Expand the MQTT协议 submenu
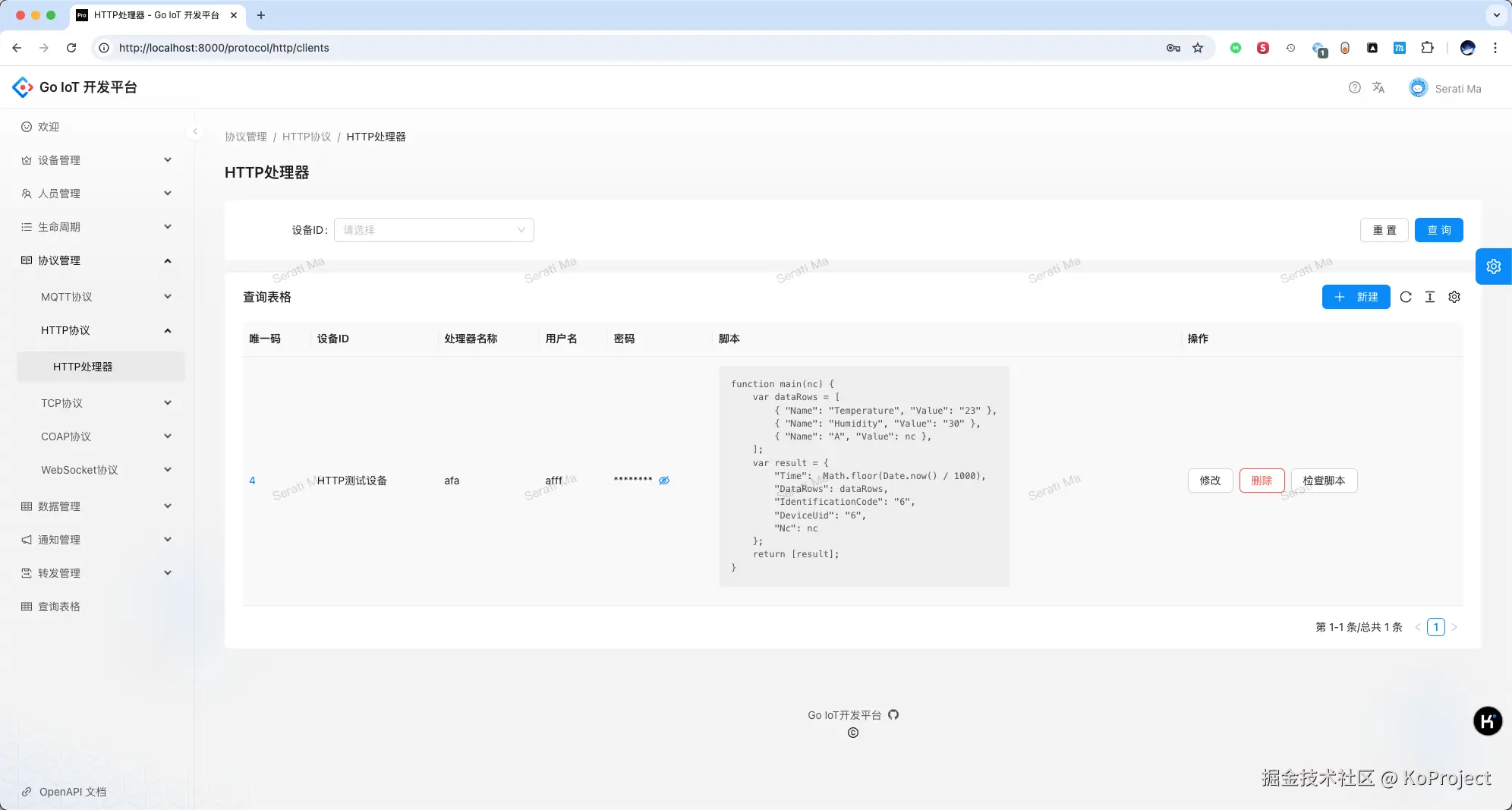 100,297
